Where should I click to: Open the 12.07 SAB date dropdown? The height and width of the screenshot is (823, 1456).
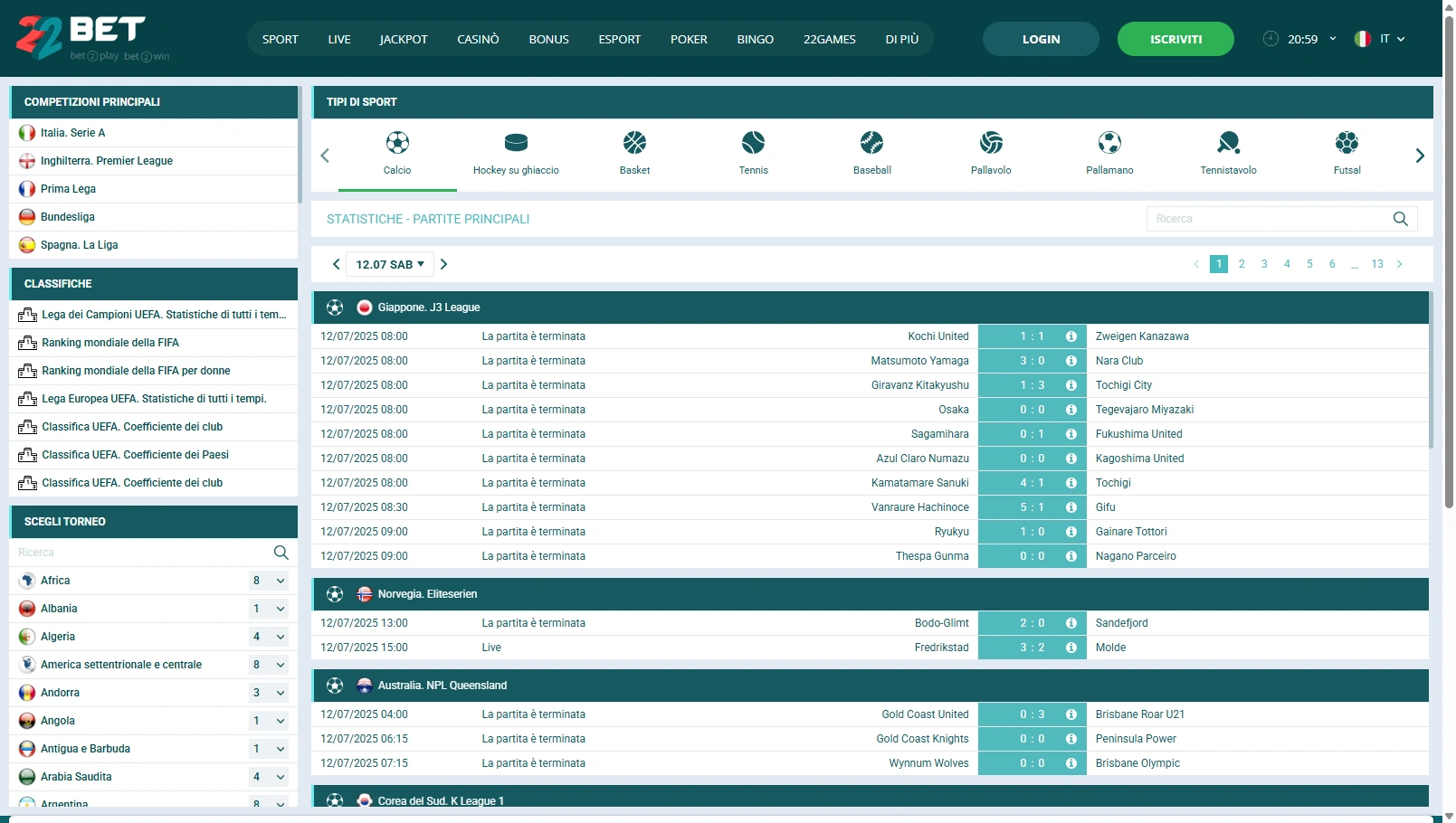click(x=390, y=264)
